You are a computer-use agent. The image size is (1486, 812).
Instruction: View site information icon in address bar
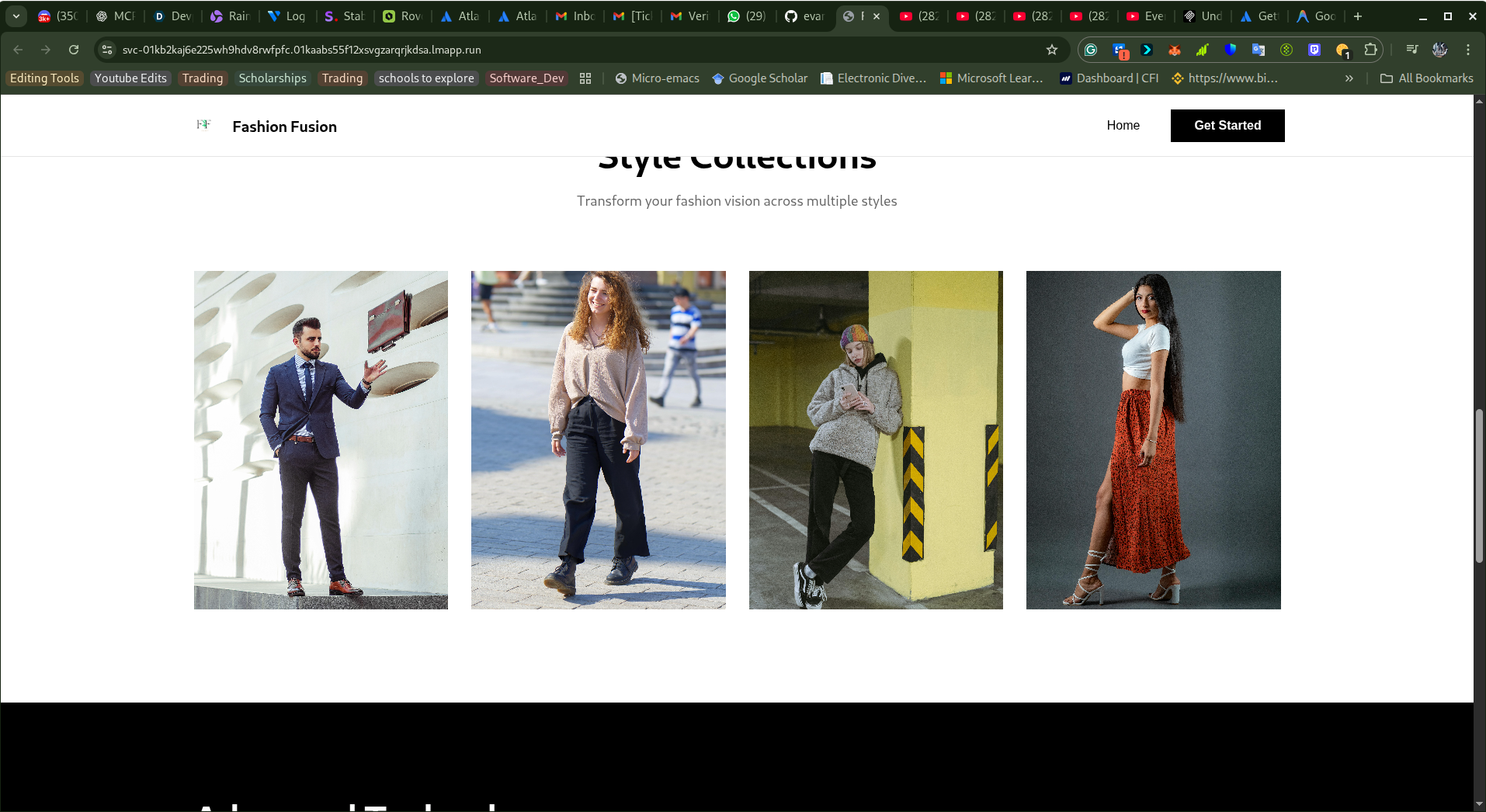(x=107, y=50)
